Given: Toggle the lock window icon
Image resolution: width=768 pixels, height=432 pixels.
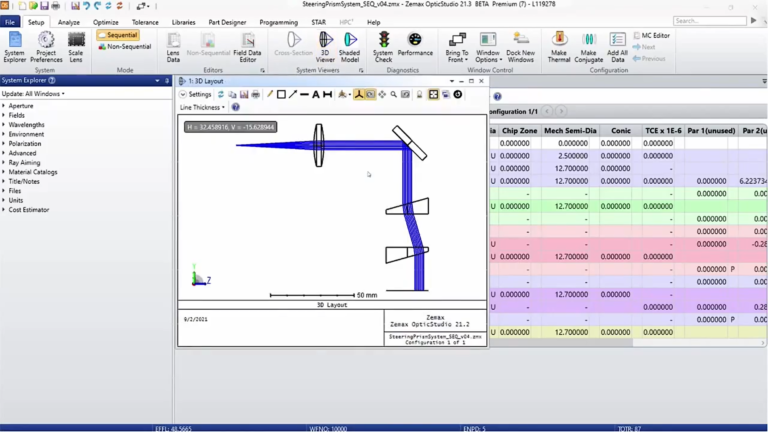Looking at the screenshot, I should [x=419, y=95].
